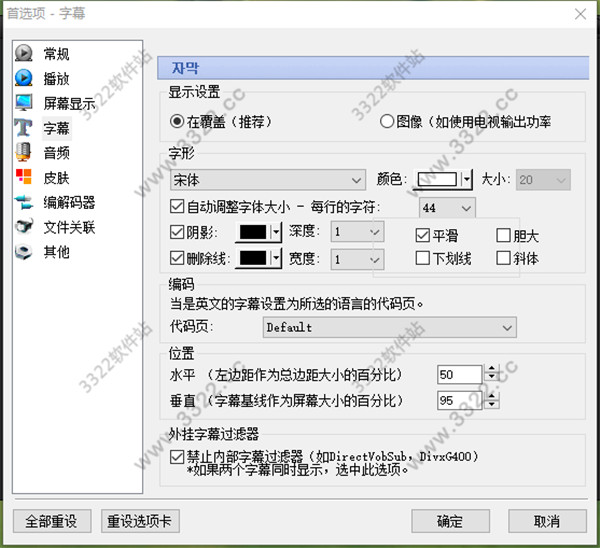The height and width of the screenshot is (548, 600).
Task: Open 文件关联 settings
Action: 69,227
